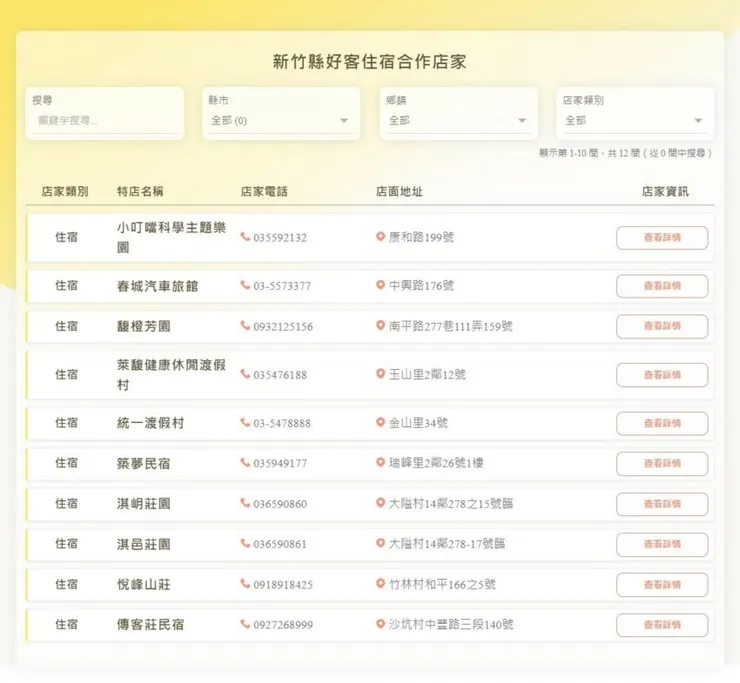This screenshot has width=740, height=683.
Task: Click the map pin next to 沙坑村中豐路三段140號
Action: point(380,624)
